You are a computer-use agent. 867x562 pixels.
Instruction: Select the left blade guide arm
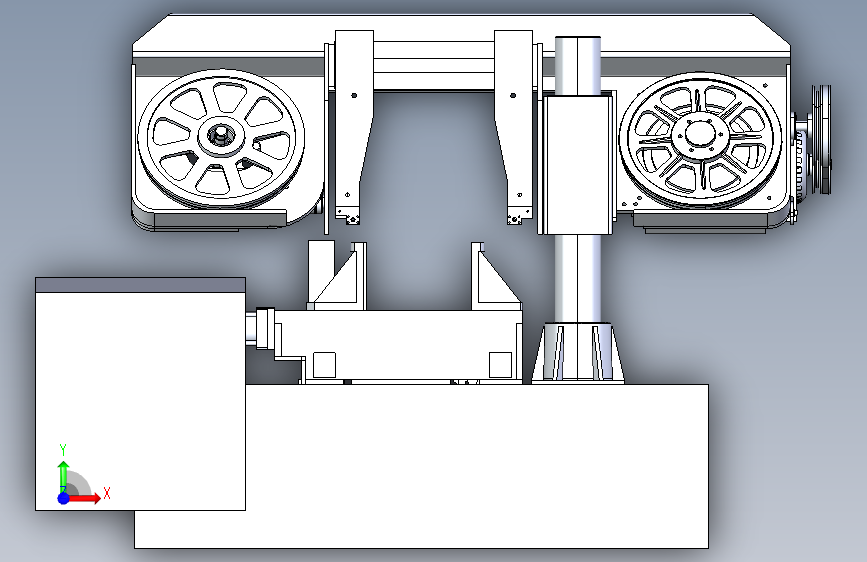tap(354, 127)
